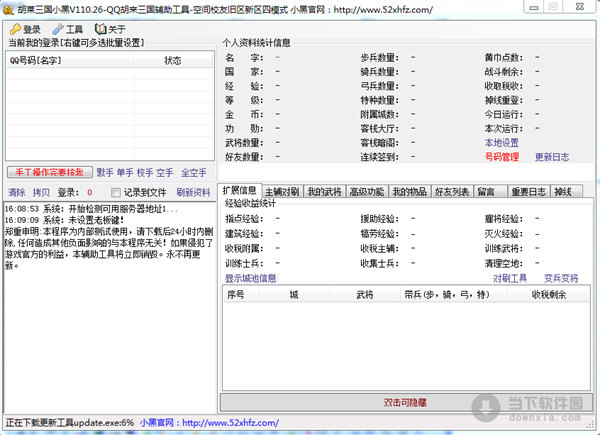This screenshot has height=435, width=600.
Task: Click the QQ号码[名字] column header
Action: point(70,60)
